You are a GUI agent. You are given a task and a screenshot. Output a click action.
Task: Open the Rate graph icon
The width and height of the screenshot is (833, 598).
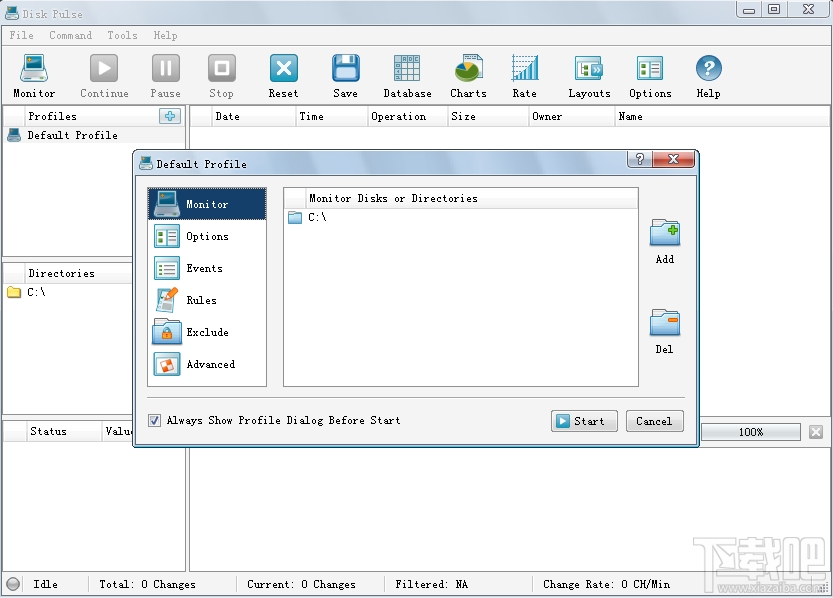524,68
